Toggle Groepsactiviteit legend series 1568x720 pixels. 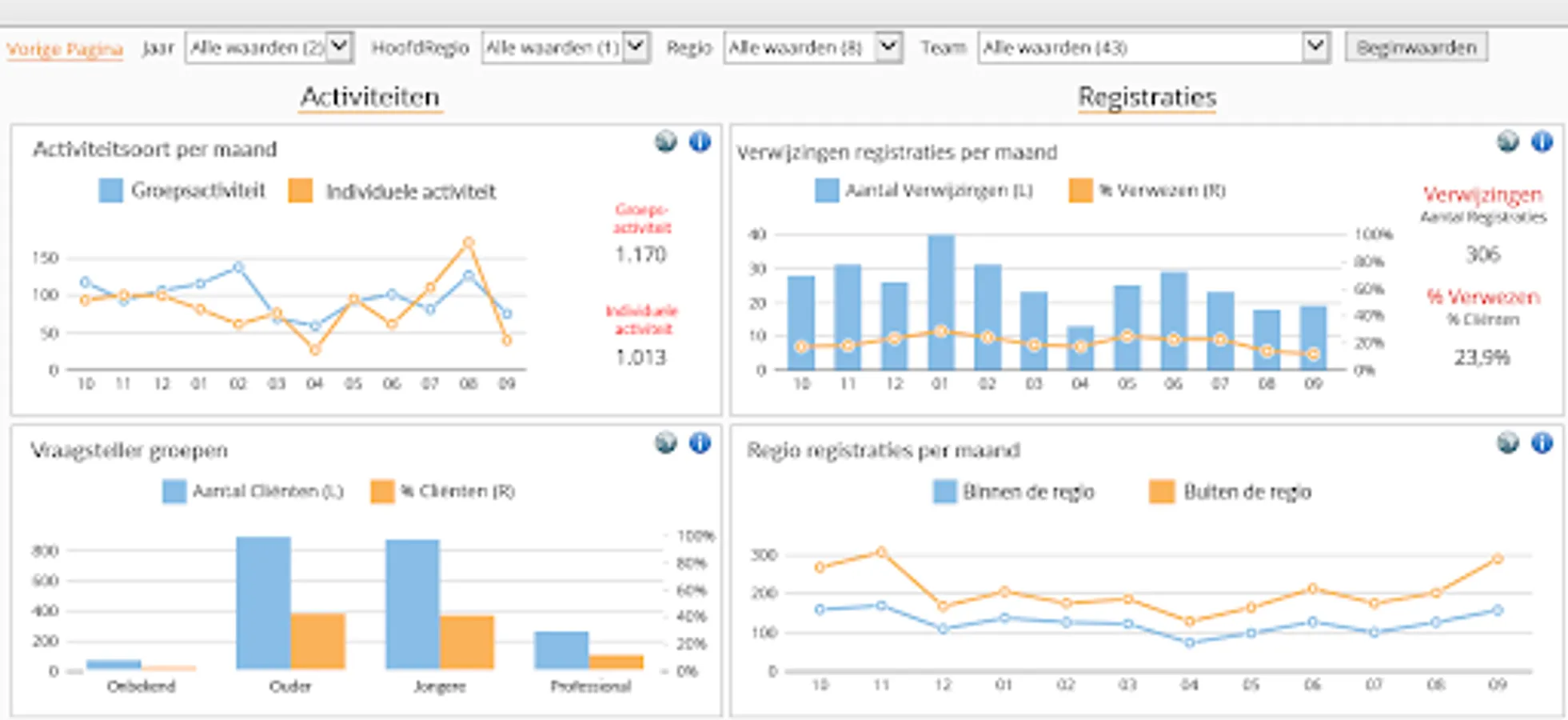pyautogui.click(x=182, y=191)
